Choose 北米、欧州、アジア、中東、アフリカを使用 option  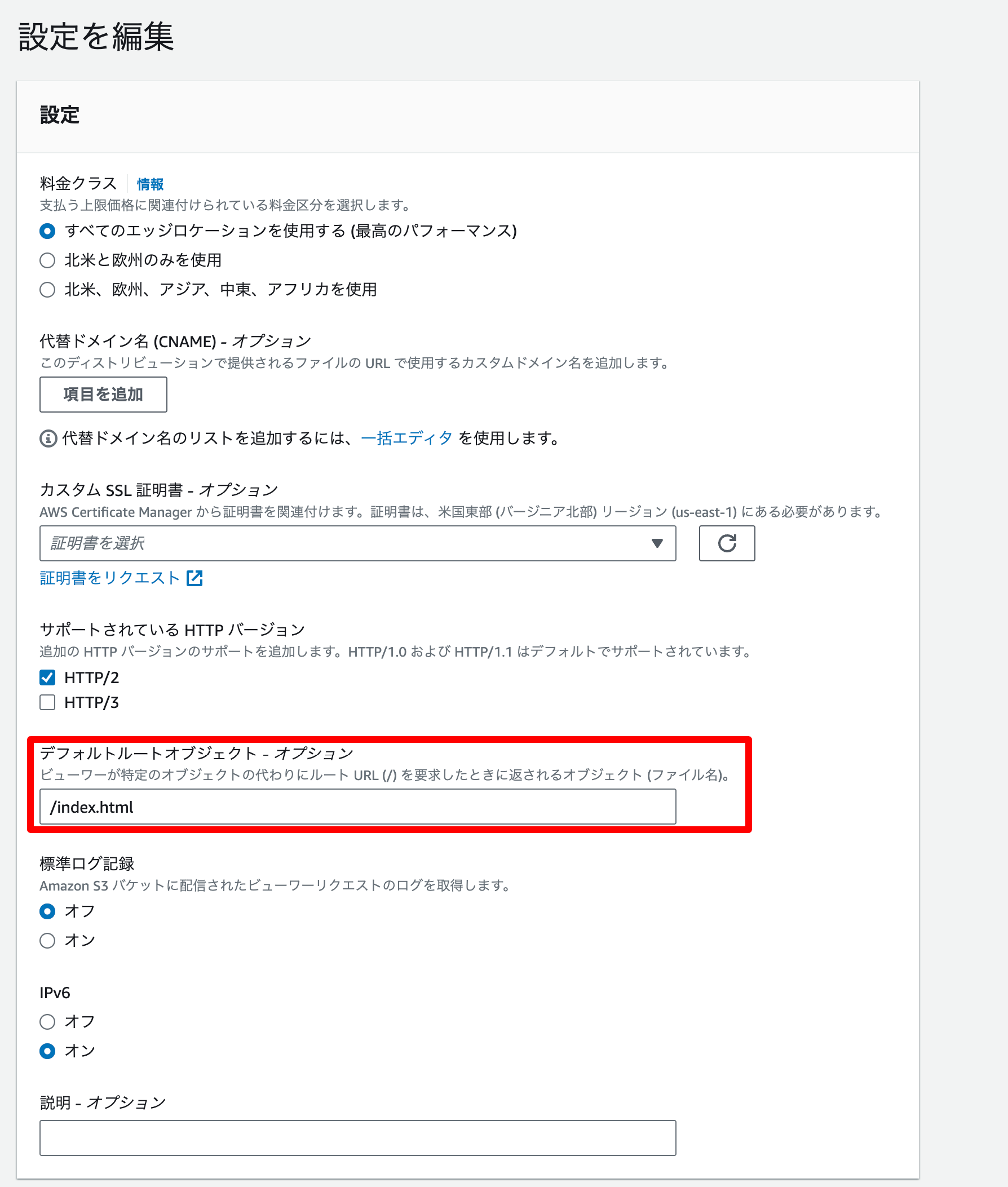tap(47, 290)
